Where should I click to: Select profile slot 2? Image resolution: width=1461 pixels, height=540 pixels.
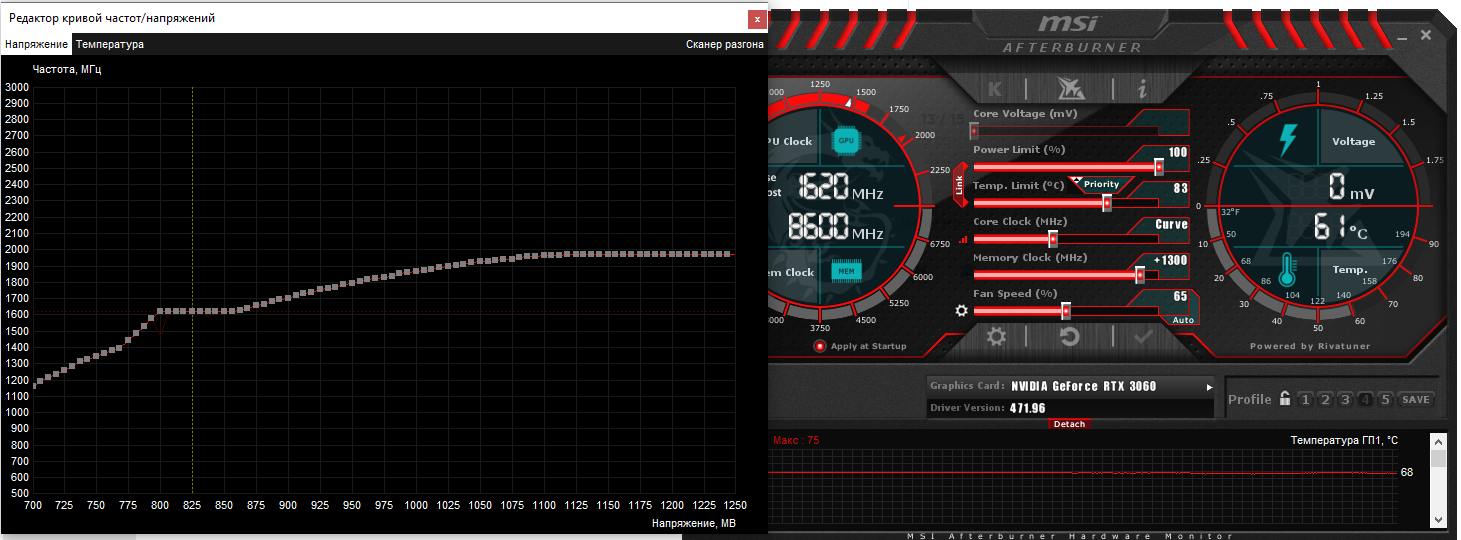click(1325, 400)
